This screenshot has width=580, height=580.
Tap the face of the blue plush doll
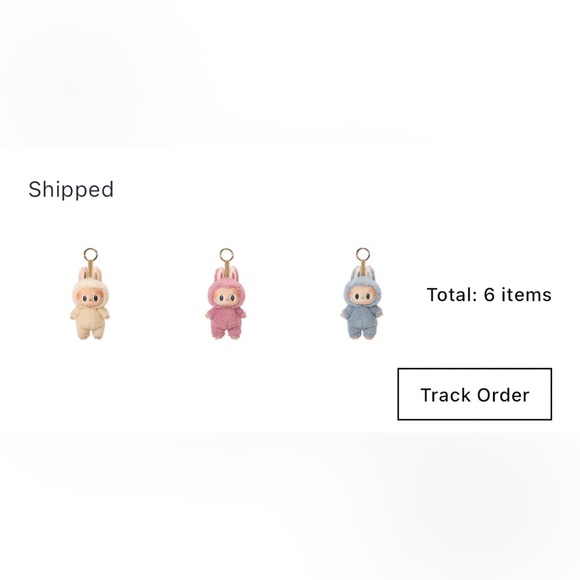tap(362, 297)
